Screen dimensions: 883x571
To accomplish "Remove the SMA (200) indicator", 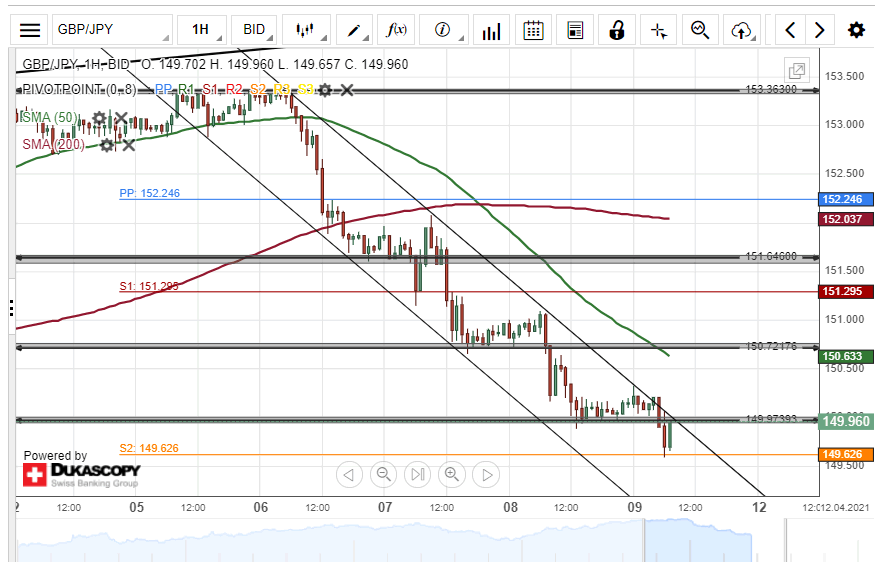I will click(x=127, y=145).
